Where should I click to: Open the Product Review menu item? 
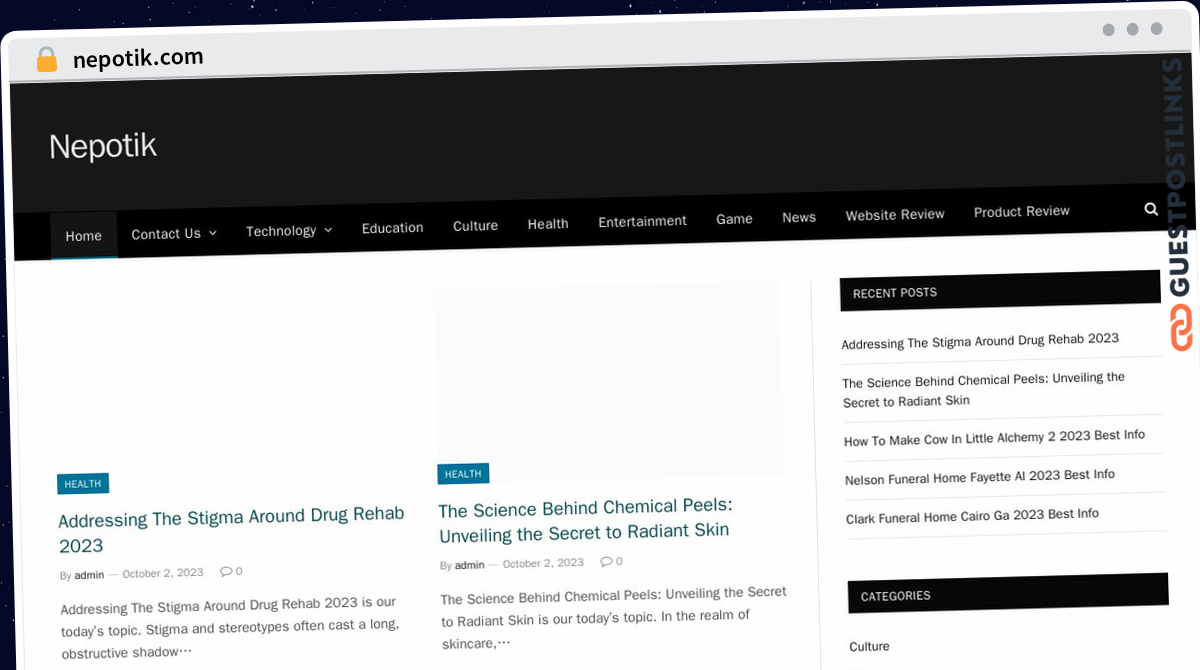[1022, 212]
